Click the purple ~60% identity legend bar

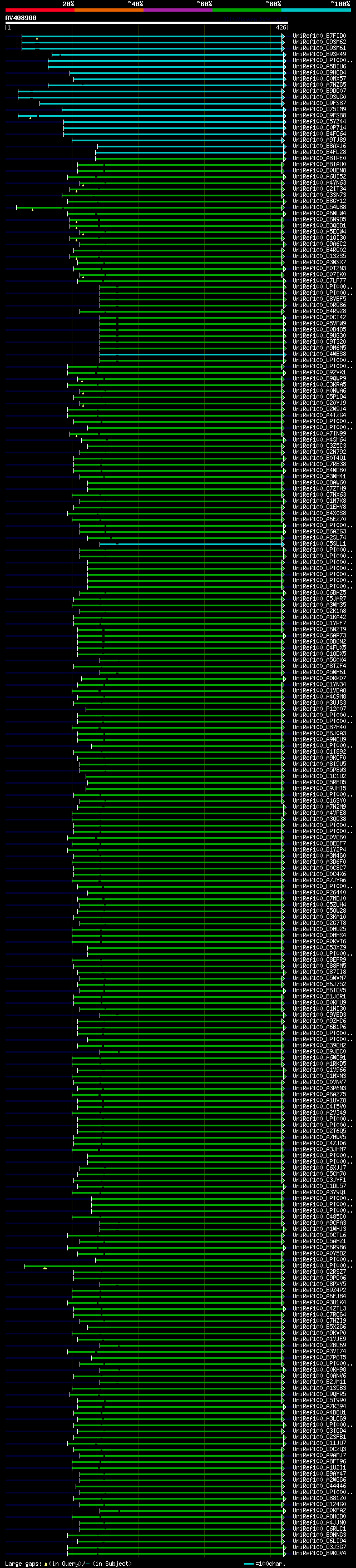tap(177, 10)
